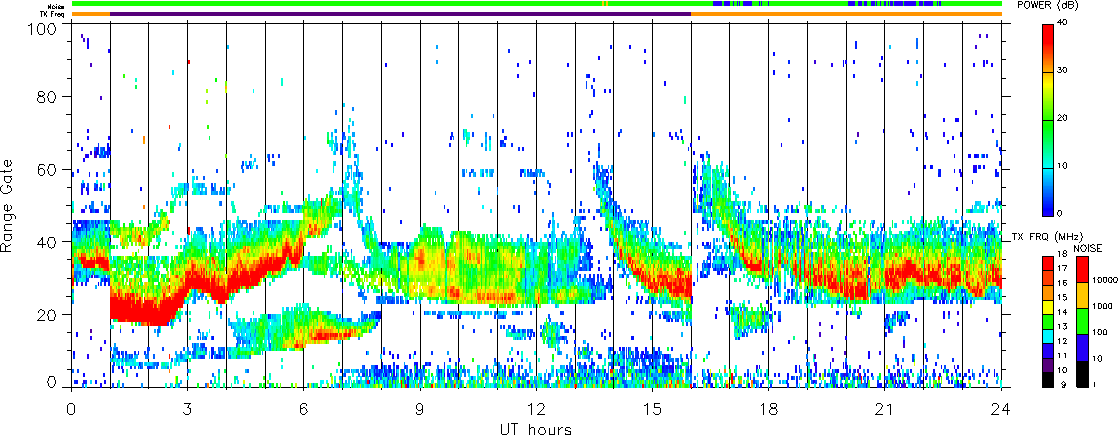Click the 6 tick label on the UT hours axis
Screen dimensions: 1118x435
pos(303,410)
